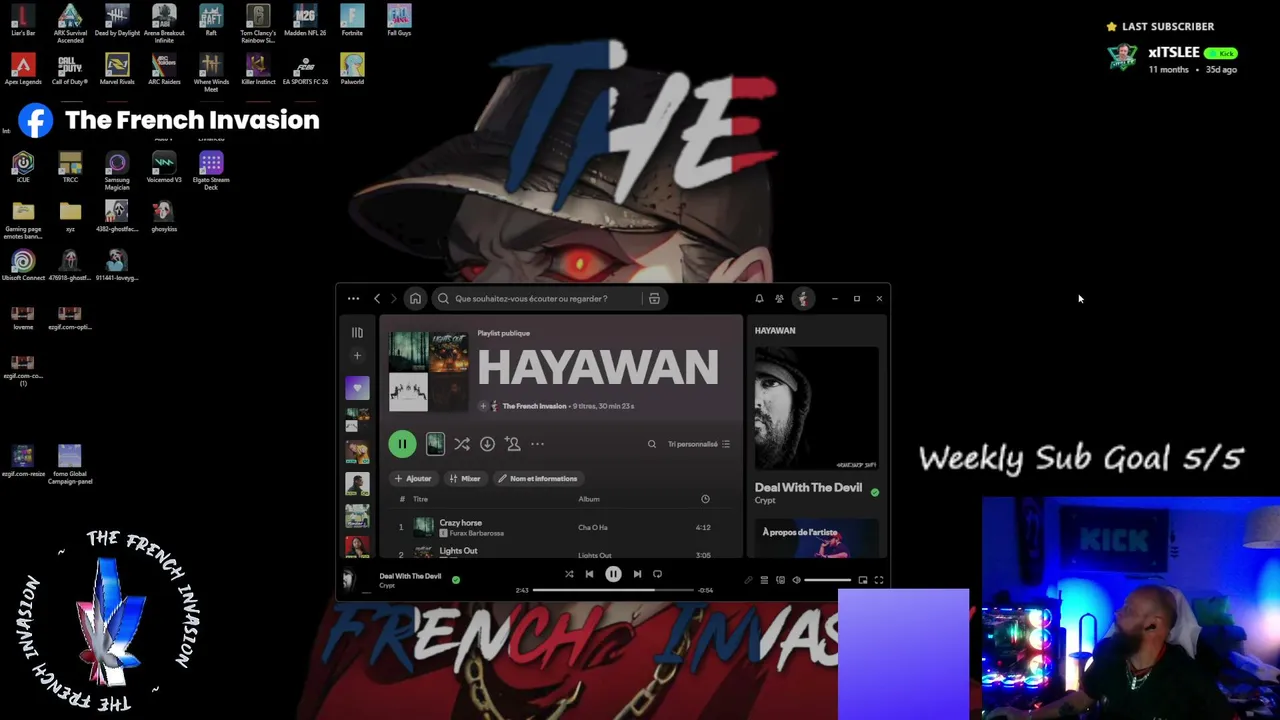Select the Lights Out track
Screen dimensions: 1280x720
click(458, 551)
